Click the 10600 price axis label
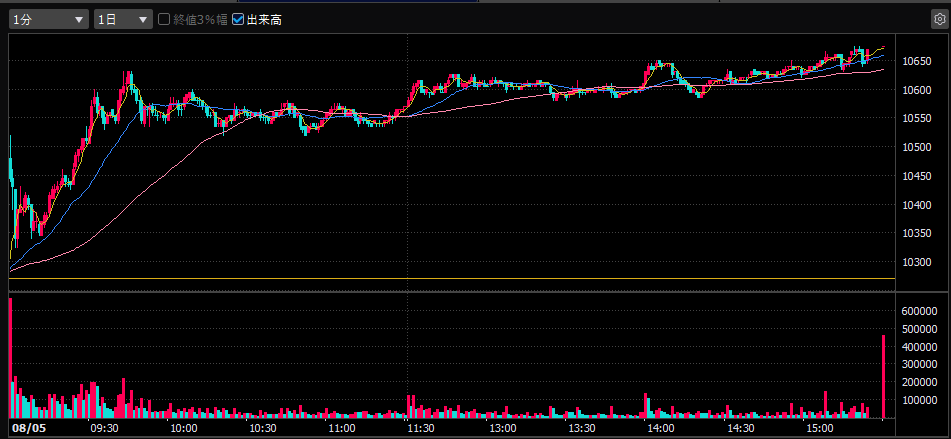This screenshot has width=951, height=439. (x=916, y=90)
